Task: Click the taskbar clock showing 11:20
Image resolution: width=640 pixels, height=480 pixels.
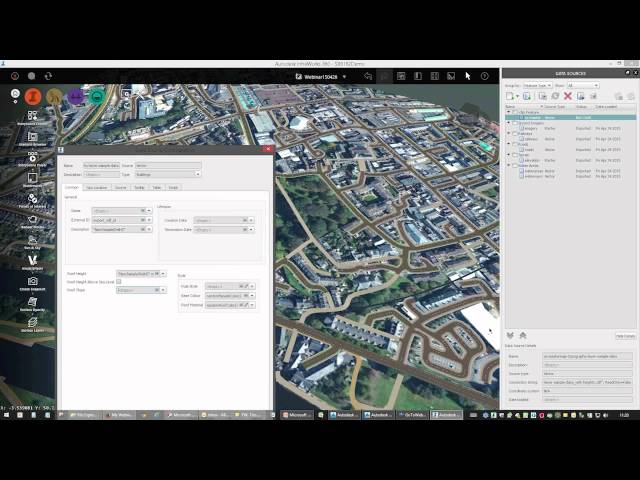Action: coord(624,415)
